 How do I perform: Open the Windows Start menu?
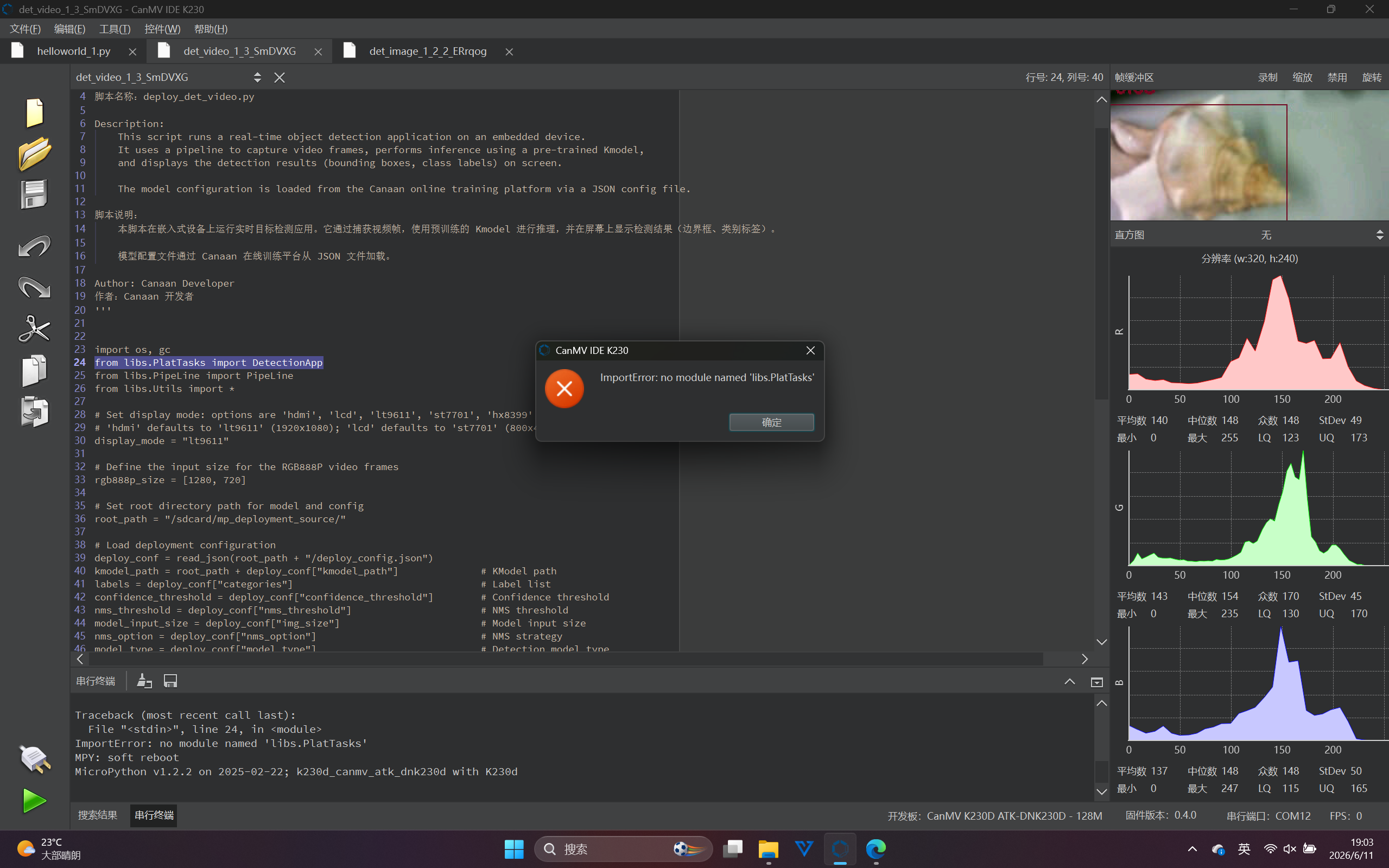pos(513,849)
